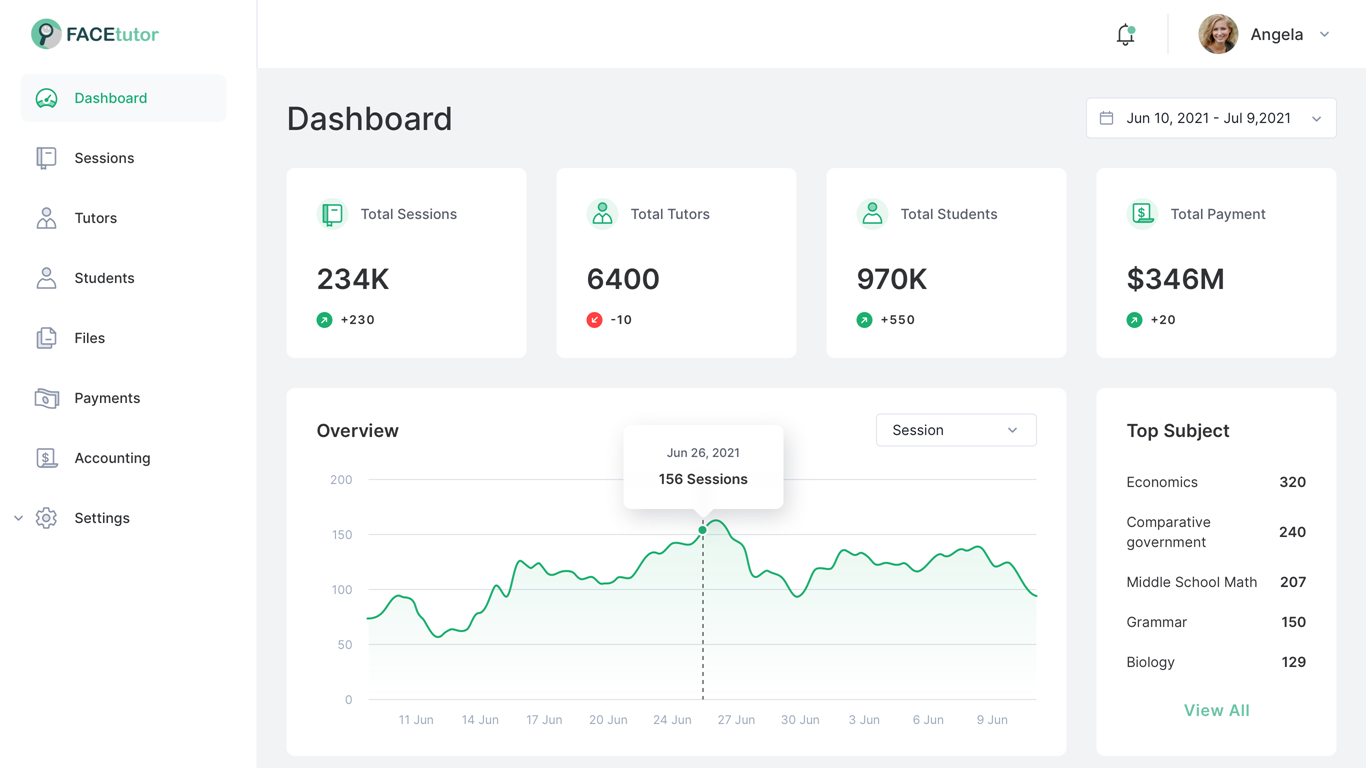Click the Overview chart heading

pyautogui.click(x=357, y=431)
